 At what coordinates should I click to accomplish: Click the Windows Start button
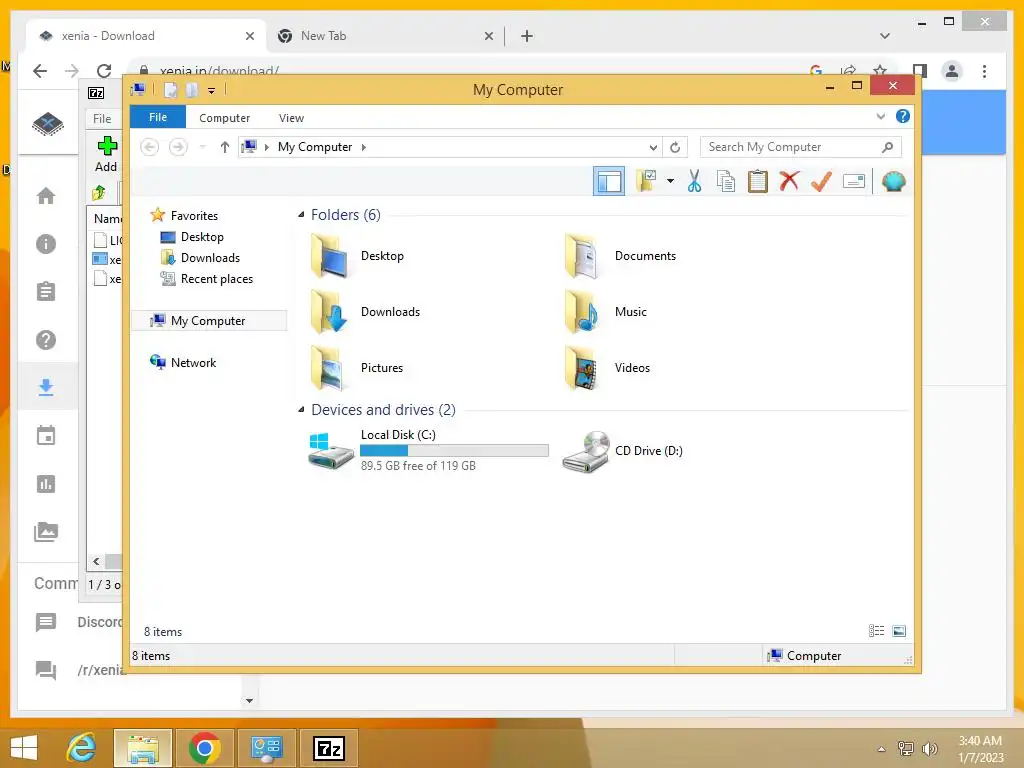24,748
